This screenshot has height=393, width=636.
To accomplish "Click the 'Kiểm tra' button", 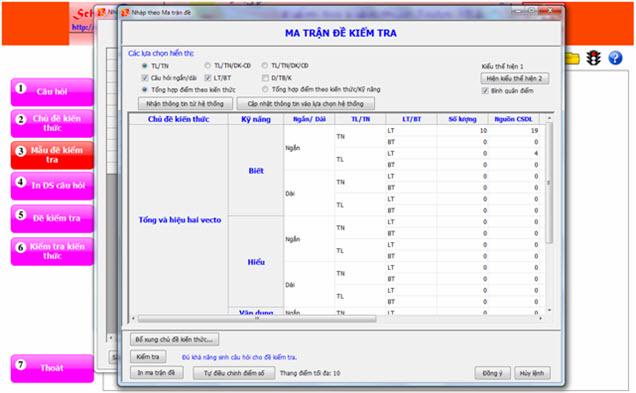I will click(148, 356).
